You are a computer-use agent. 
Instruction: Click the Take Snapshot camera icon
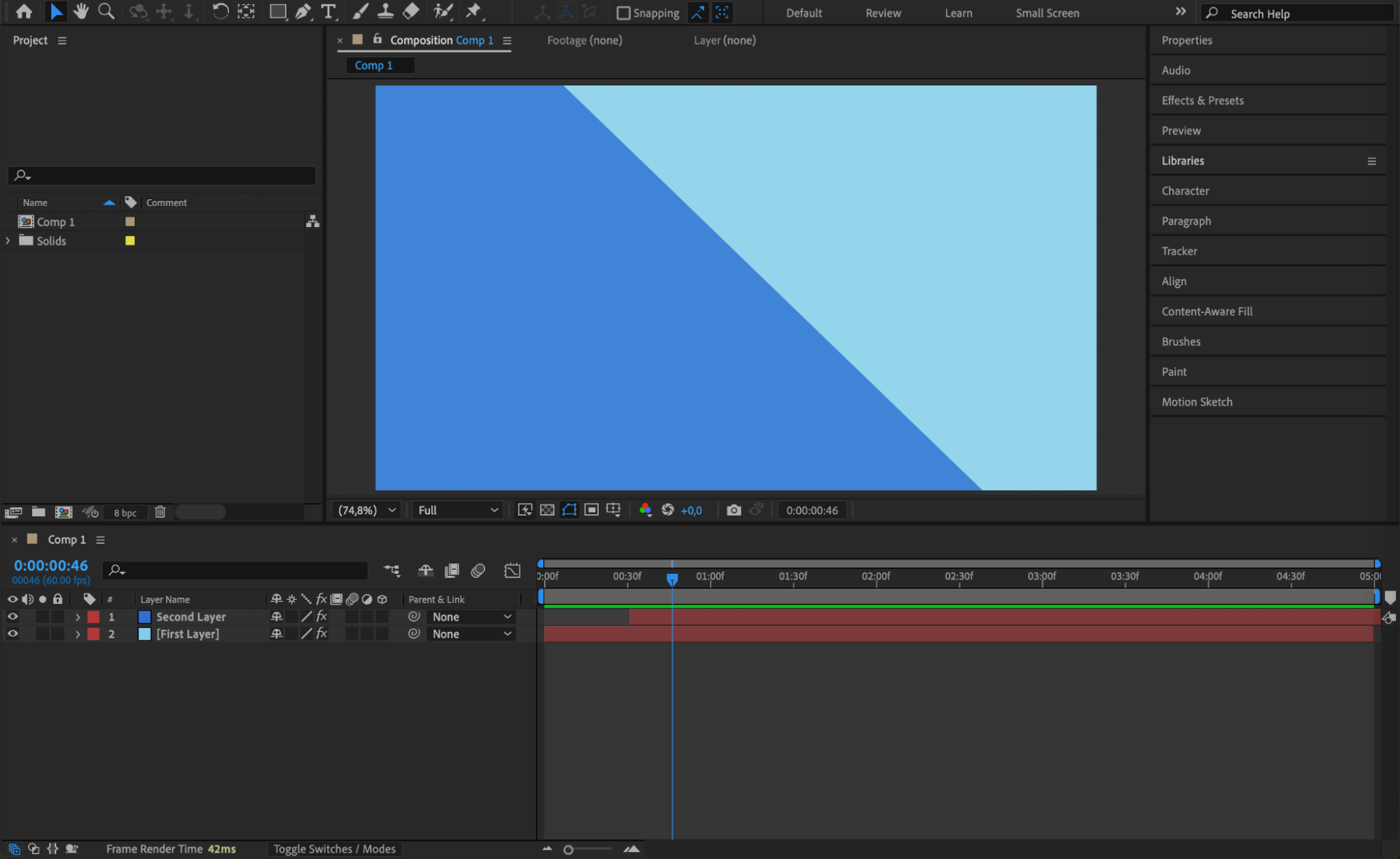tap(733, 510)
